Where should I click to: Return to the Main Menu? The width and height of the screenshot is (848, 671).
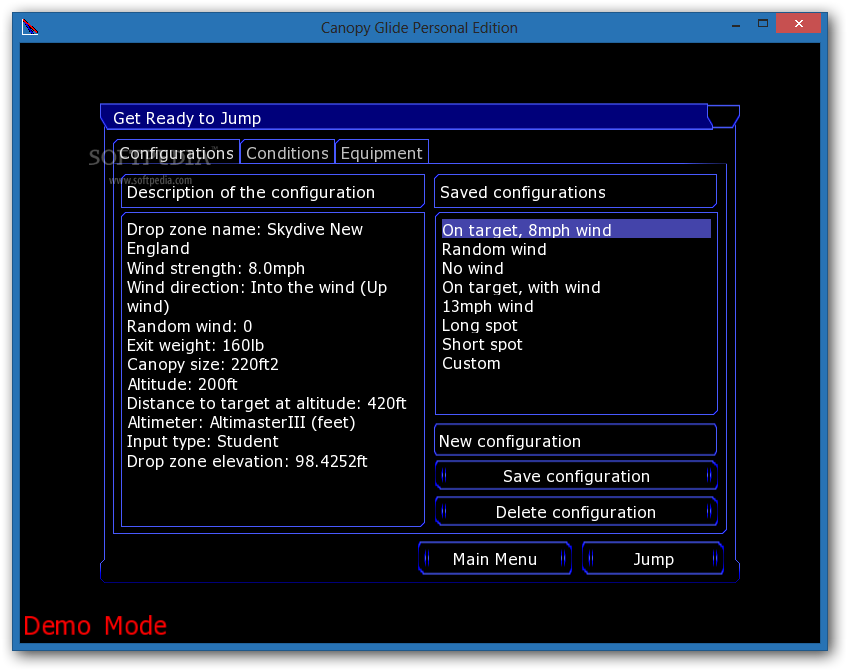point(495,559)
